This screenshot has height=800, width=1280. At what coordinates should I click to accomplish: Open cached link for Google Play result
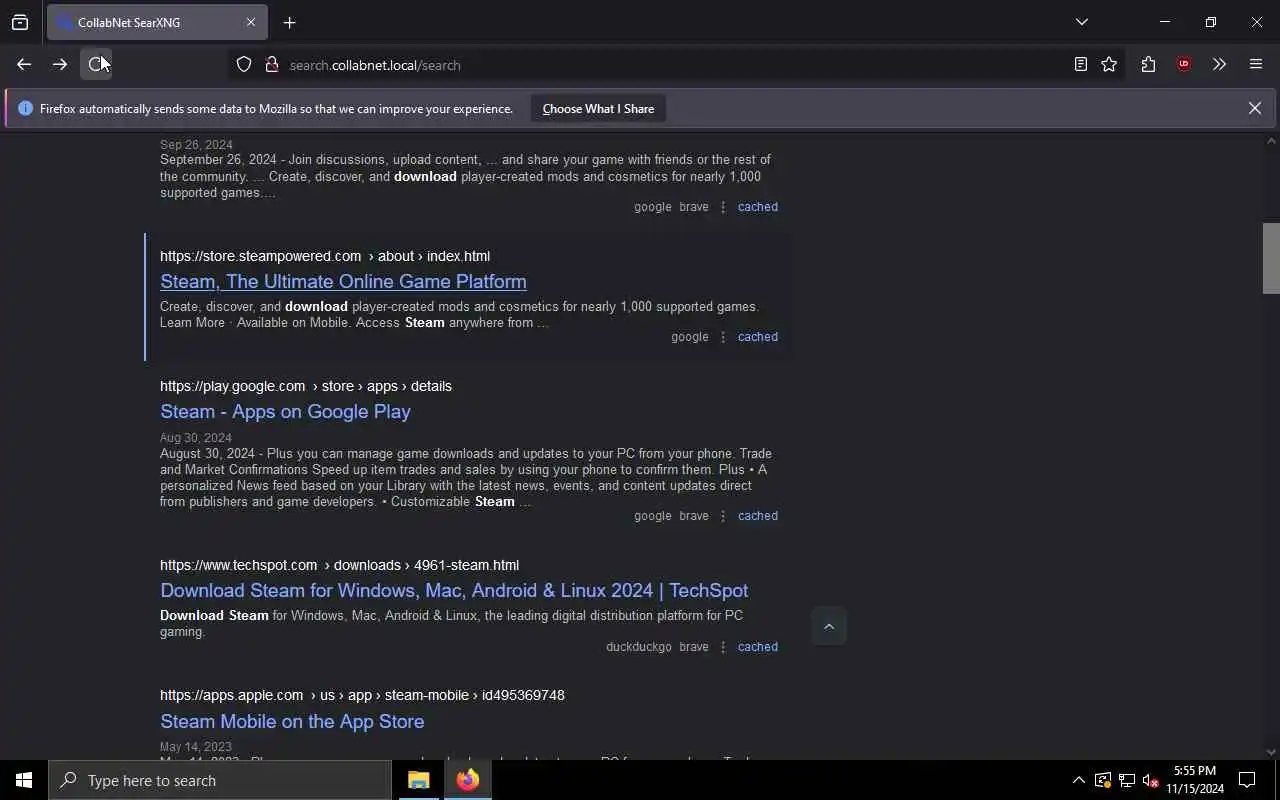pyautogui.click(x=758, y=516)
